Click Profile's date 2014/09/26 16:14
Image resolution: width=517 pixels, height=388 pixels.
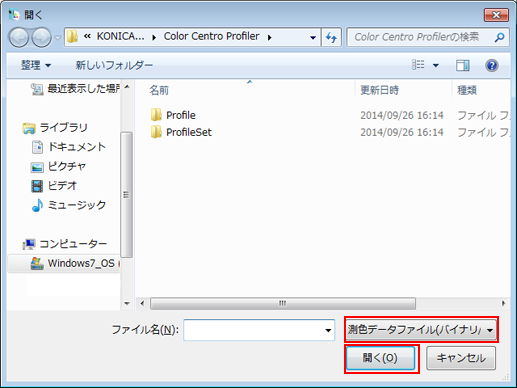402,115
